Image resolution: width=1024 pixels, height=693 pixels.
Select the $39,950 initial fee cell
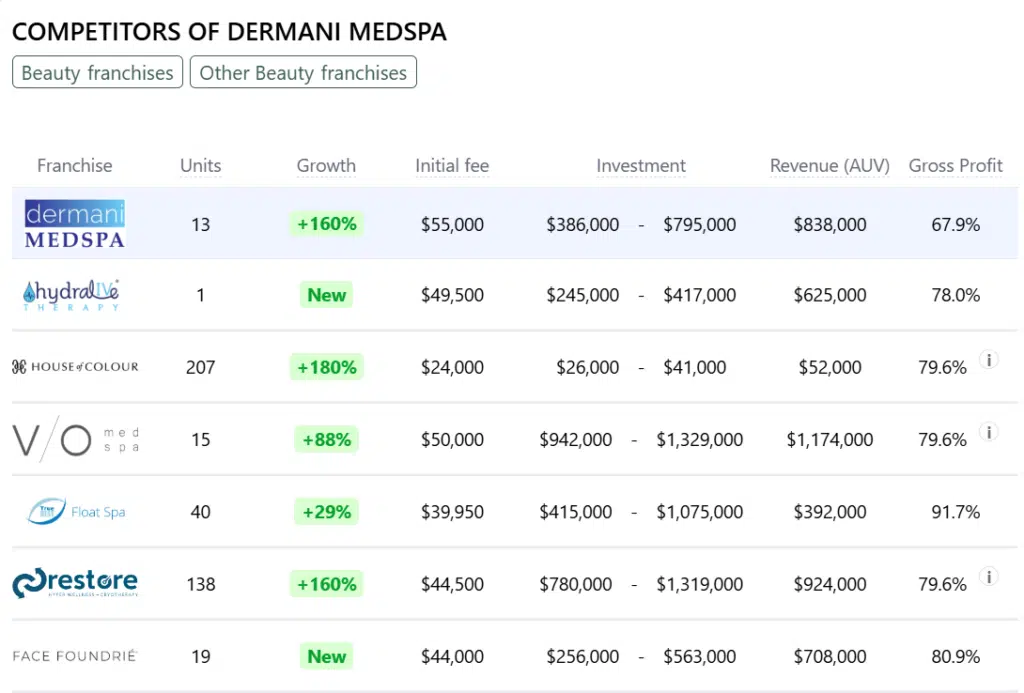pos(452,511)
